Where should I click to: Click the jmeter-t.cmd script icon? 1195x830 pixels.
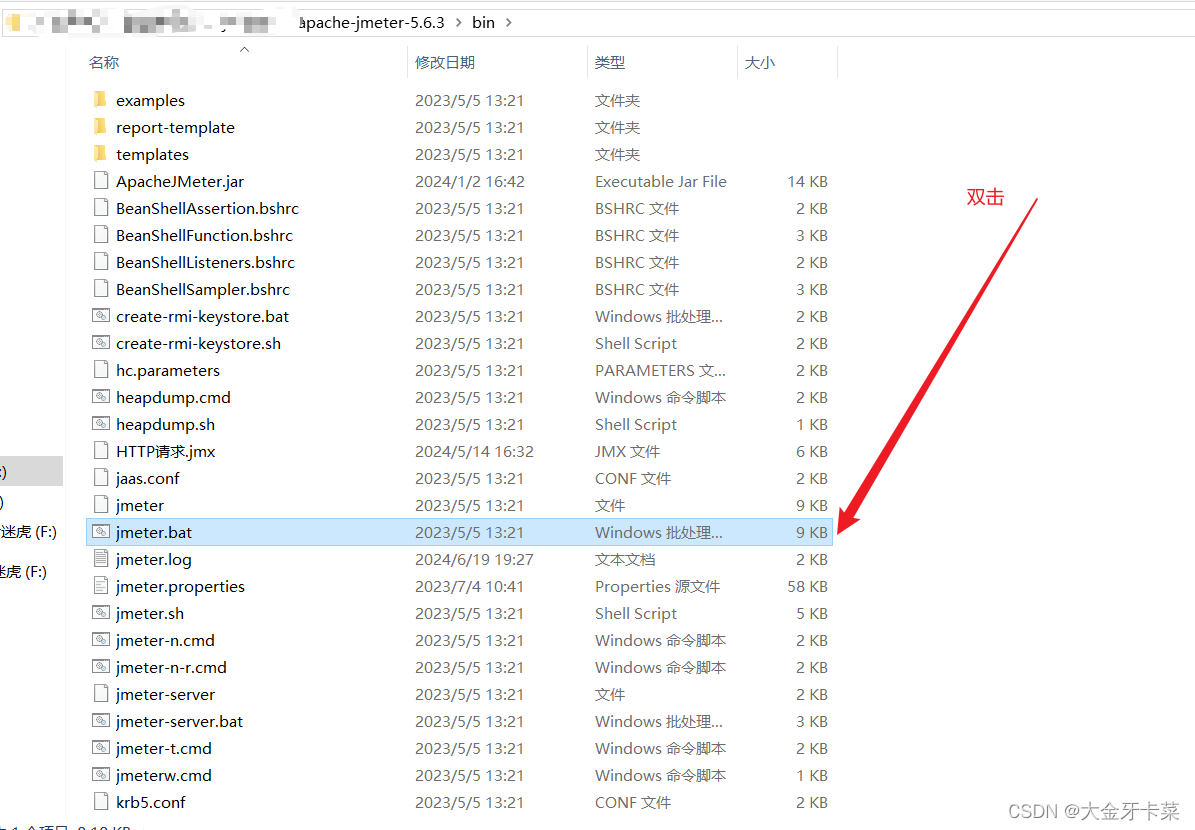101,748
